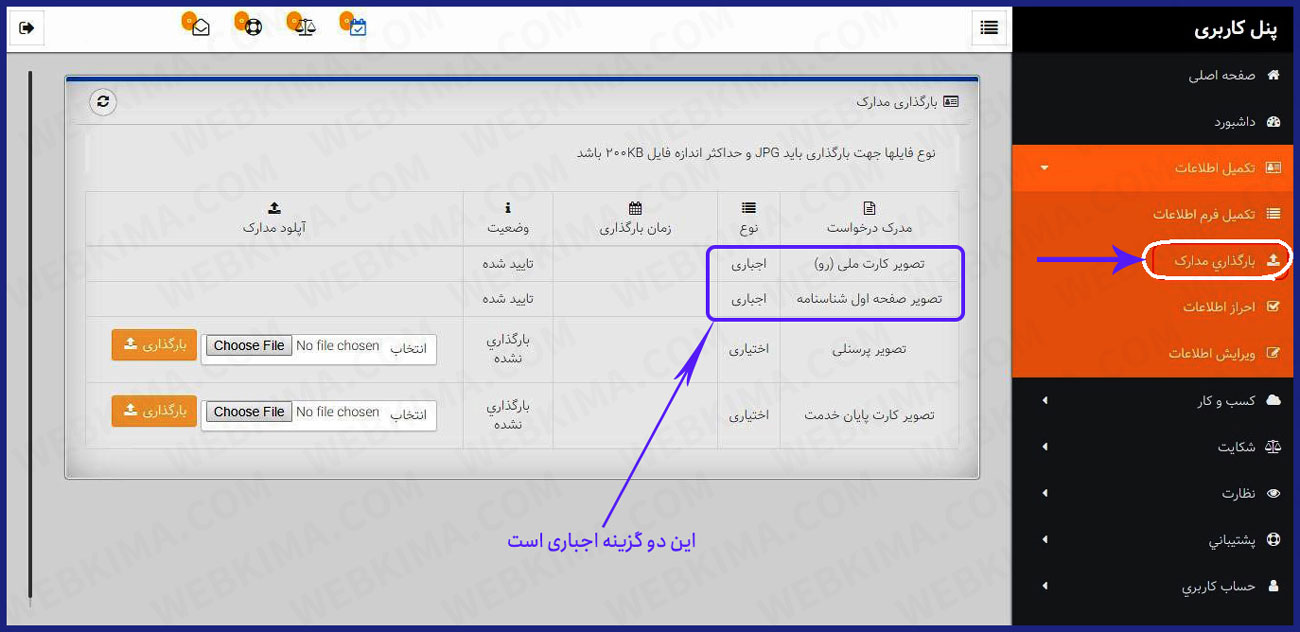1300x632 pixels.
Task: Click the vertical scrollbar left of the panel
Action: (30, 335)
